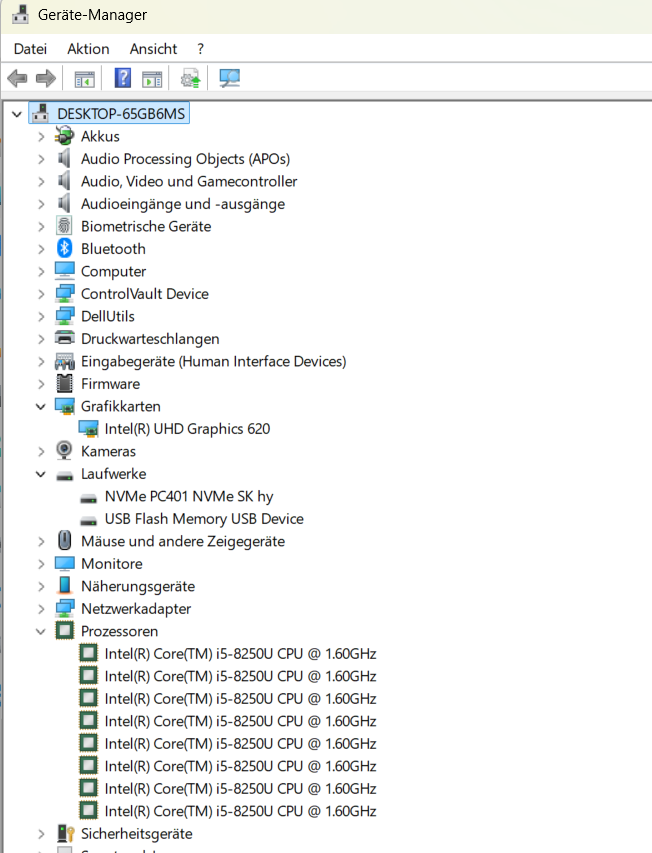652x853 pixels.
Task: Click the Eingabegeräte HID icon
Action: pos(64,361)
